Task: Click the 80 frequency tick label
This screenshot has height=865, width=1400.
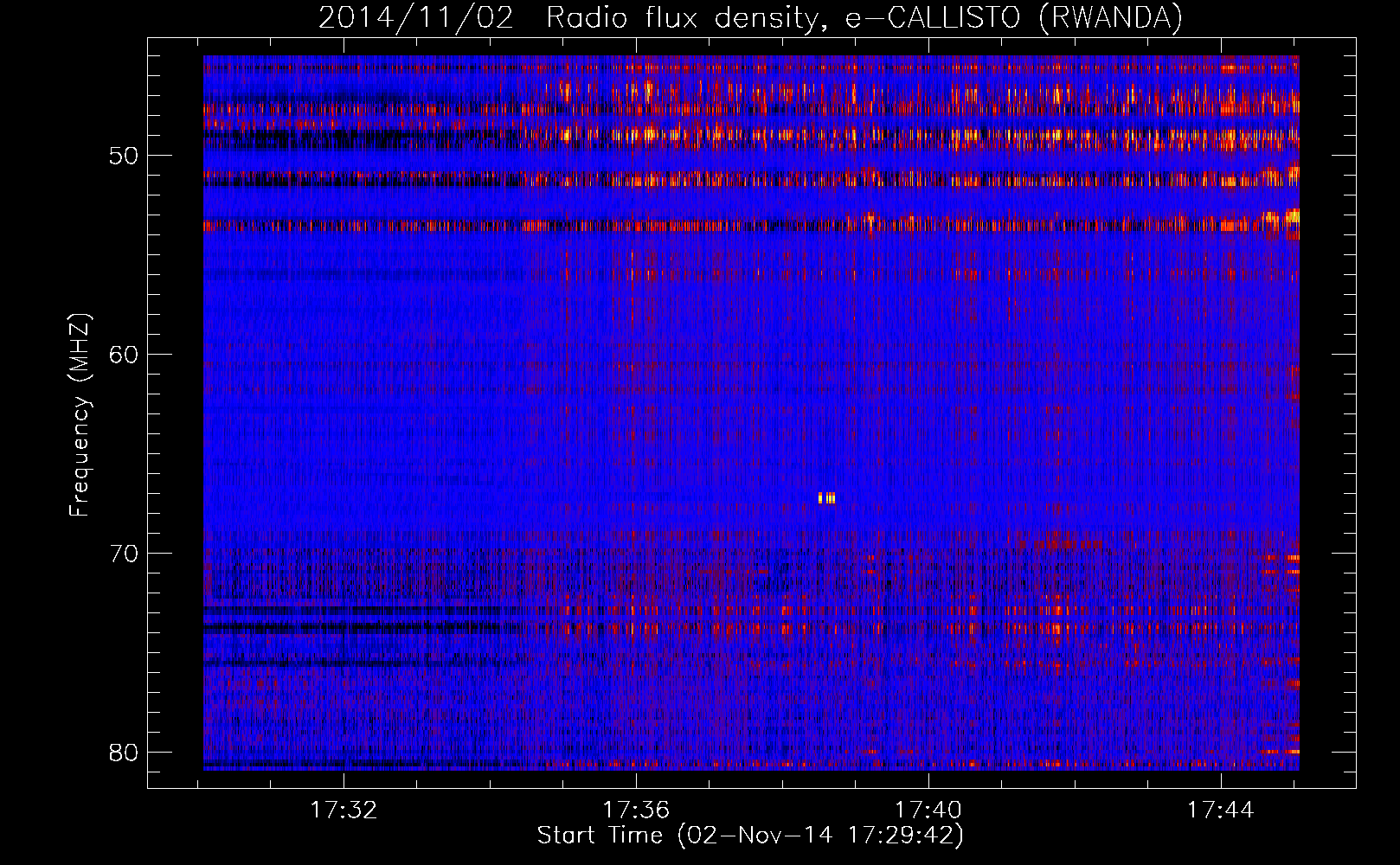Action: coord(125,753)
